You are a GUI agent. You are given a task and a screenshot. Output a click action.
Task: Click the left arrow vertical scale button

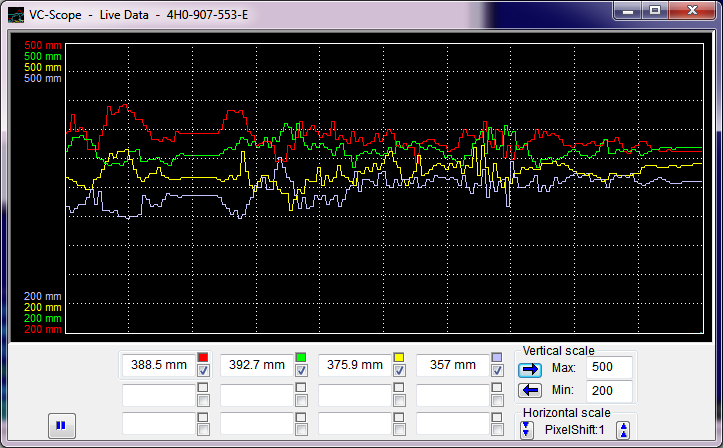(530, 390)
